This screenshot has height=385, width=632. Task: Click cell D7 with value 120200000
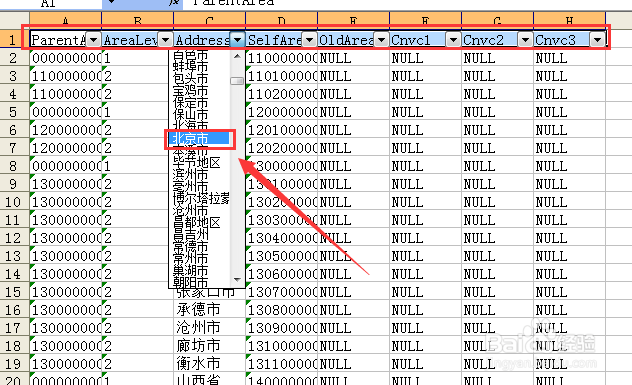[282, 148]
